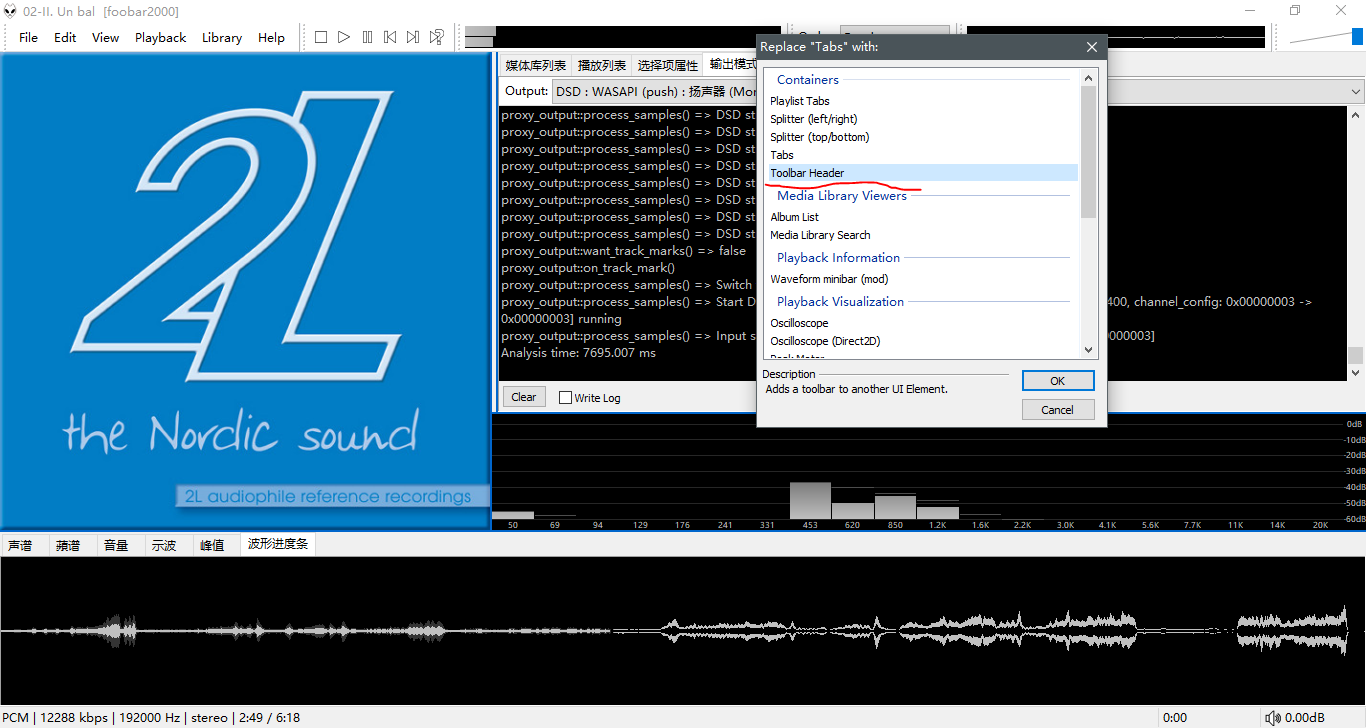Skip to next track
Screen dimensions: 1366x728
coord(413,37)
